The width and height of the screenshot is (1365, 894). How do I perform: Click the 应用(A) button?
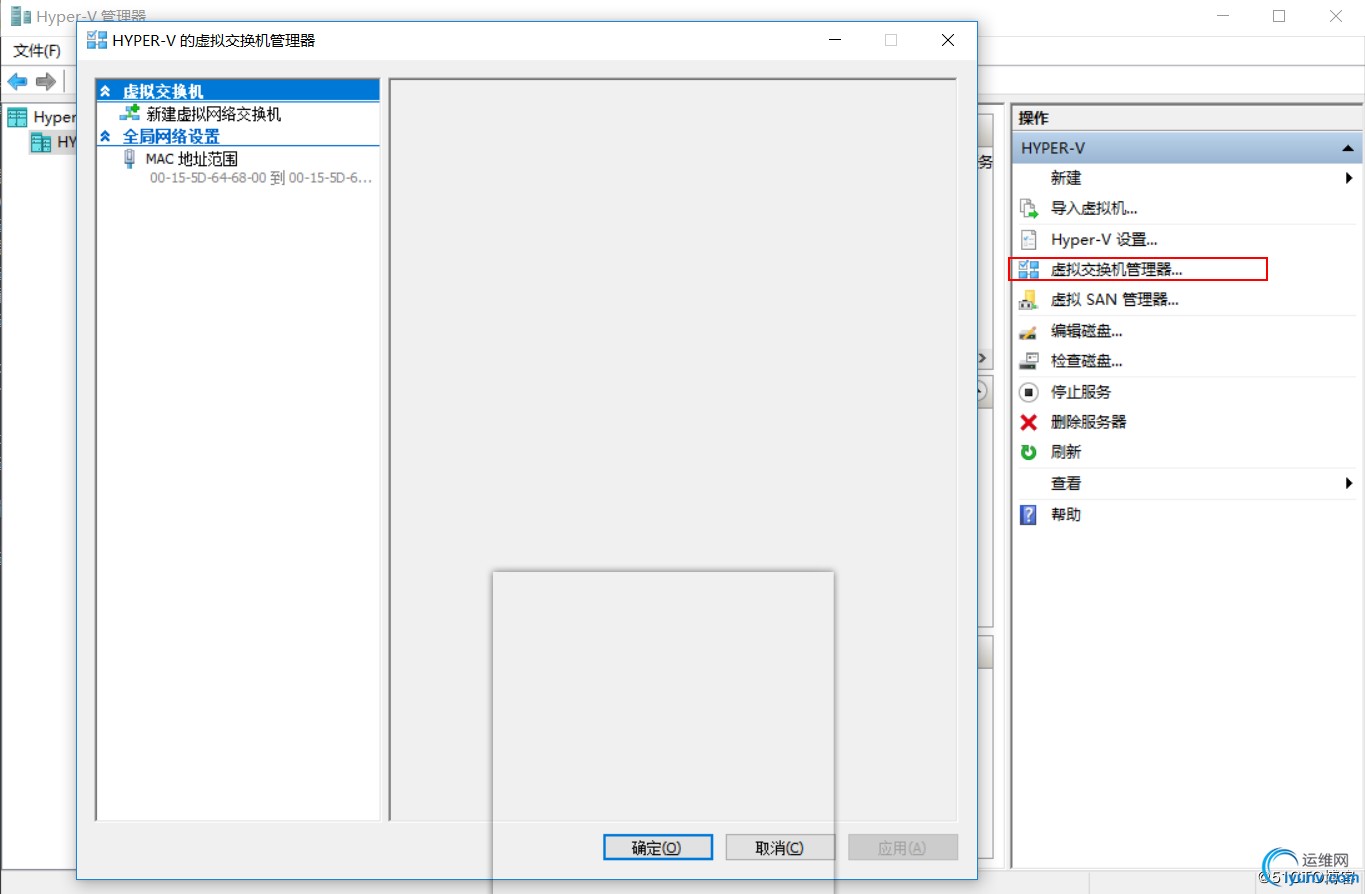[903, 847]
